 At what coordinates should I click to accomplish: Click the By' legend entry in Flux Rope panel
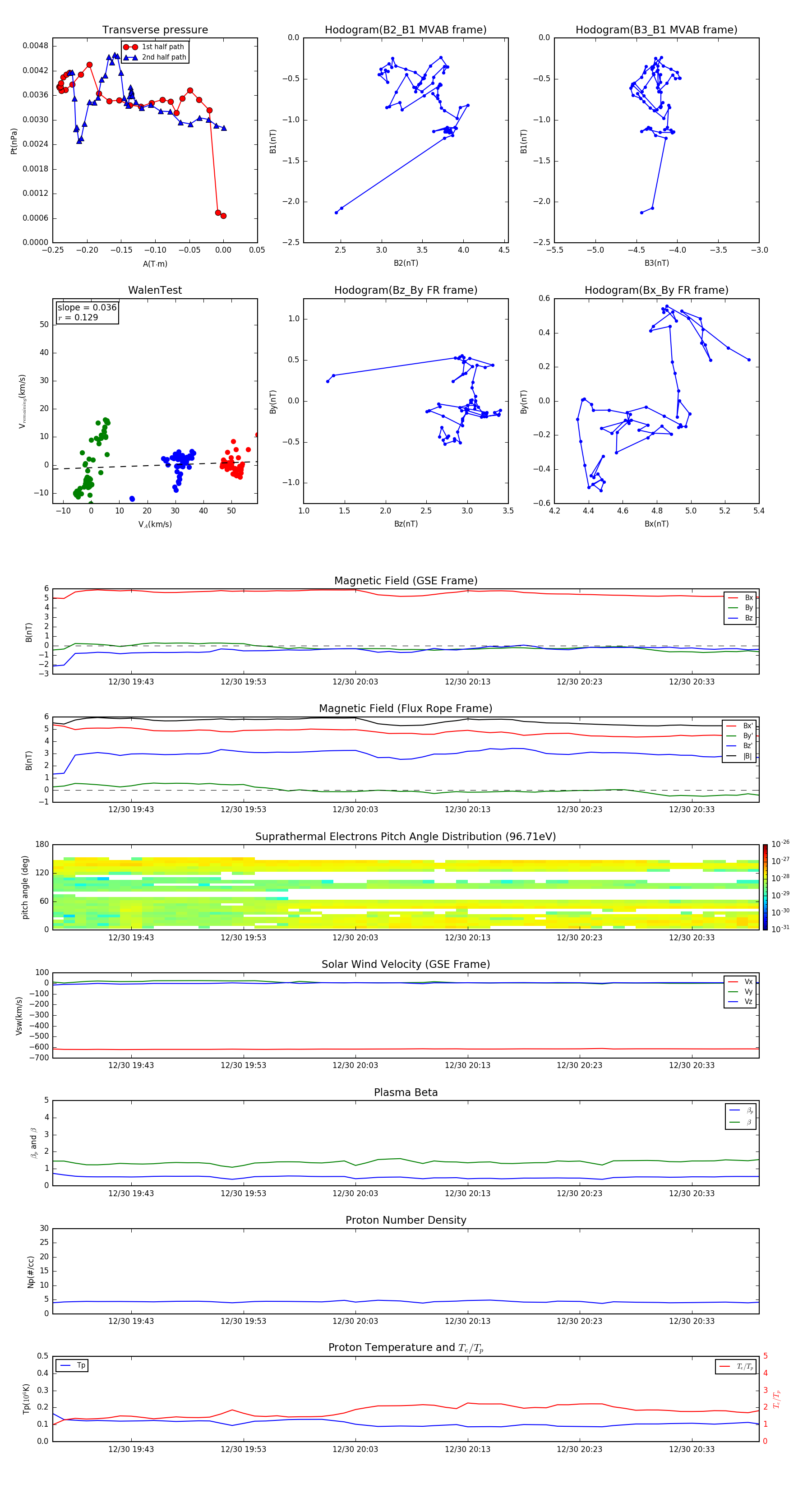tap(740, 736)
